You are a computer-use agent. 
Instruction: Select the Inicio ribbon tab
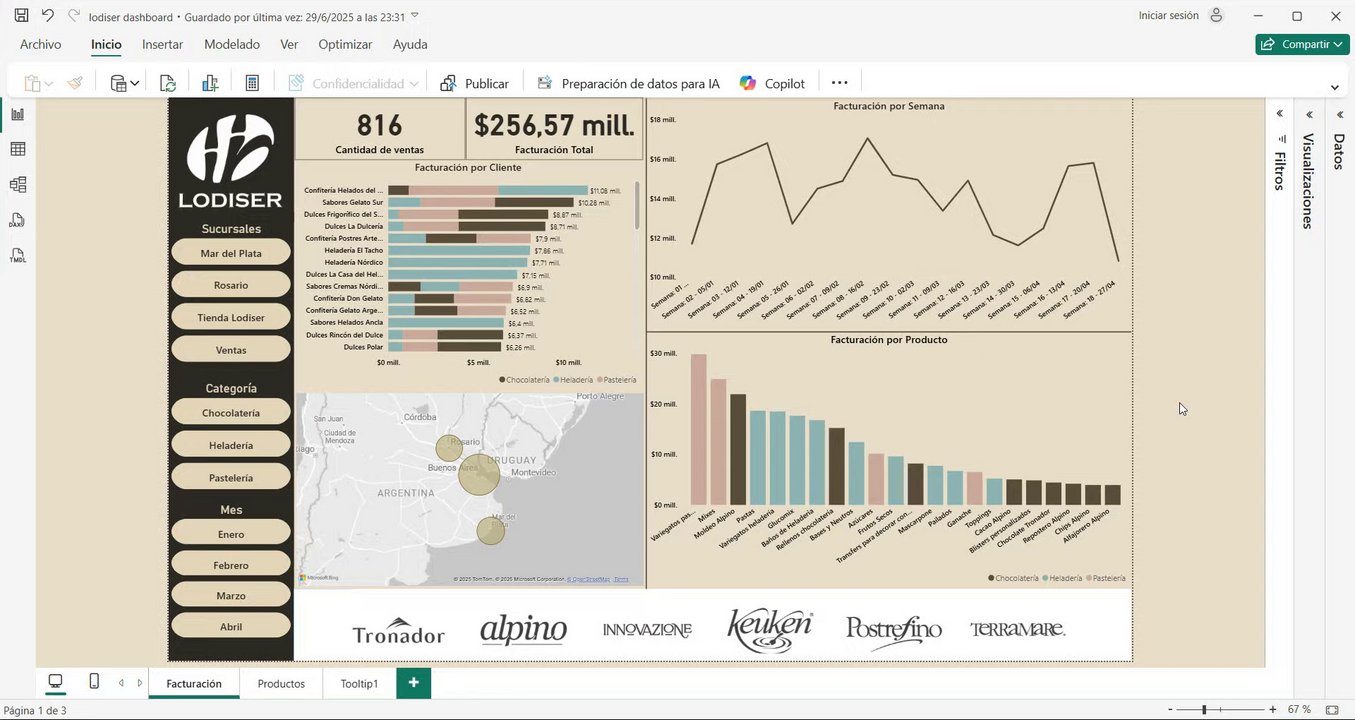(106, 44)
